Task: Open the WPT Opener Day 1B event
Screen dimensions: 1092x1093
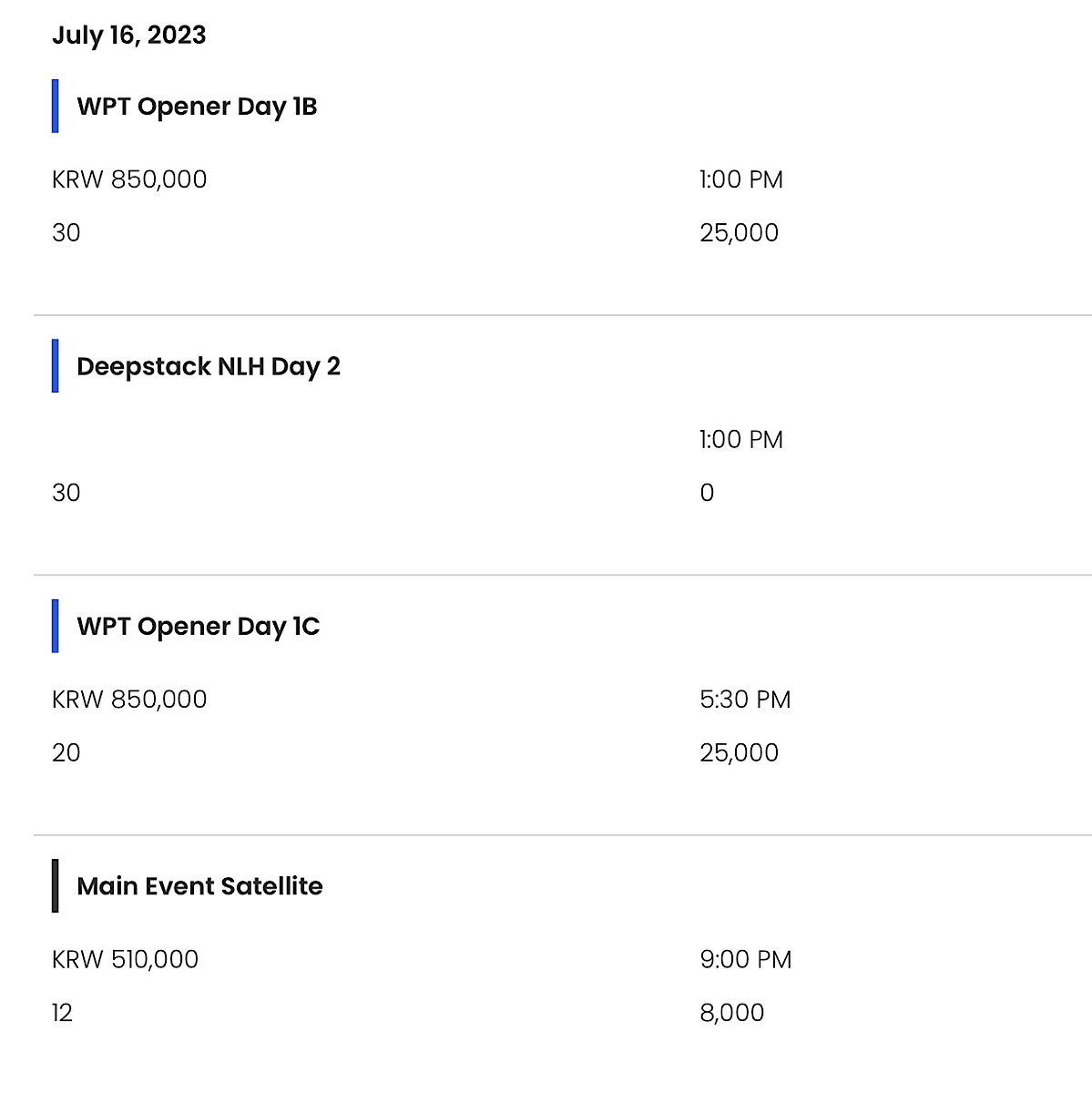Action: 197,107
